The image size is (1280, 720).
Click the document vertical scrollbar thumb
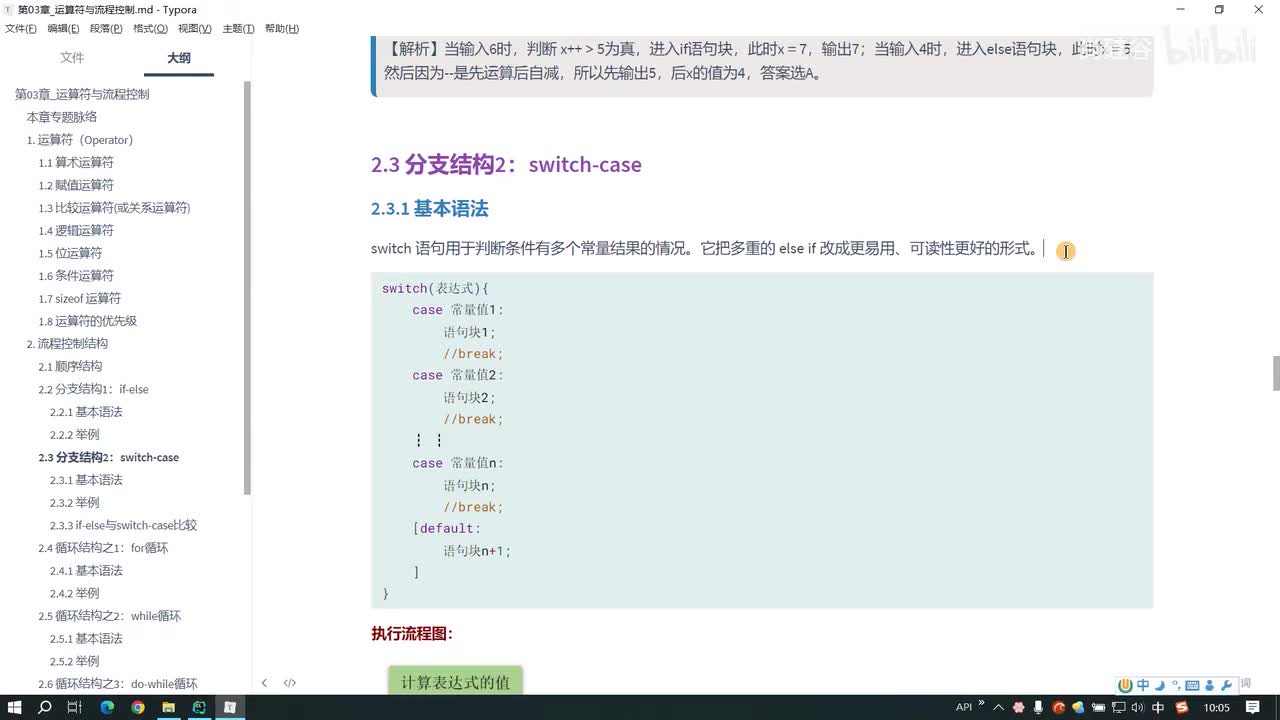1276,373
